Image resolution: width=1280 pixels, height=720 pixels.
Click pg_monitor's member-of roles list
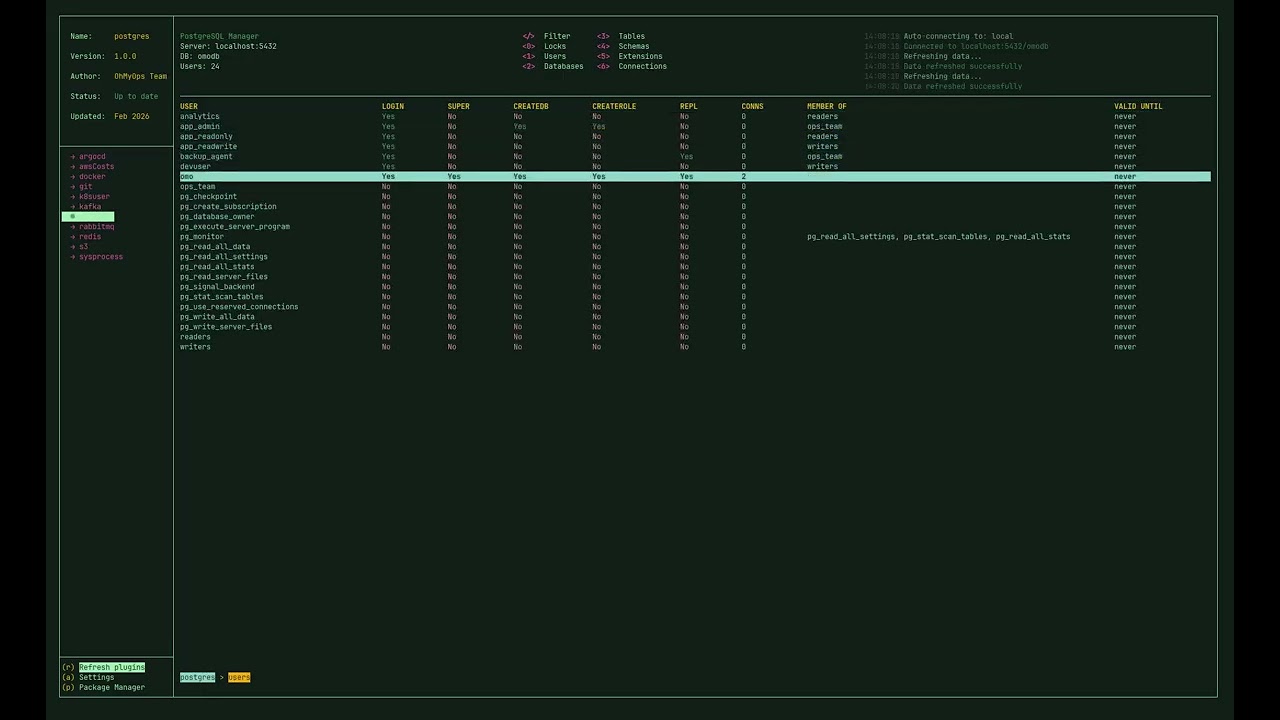click(x=939, y=237)
